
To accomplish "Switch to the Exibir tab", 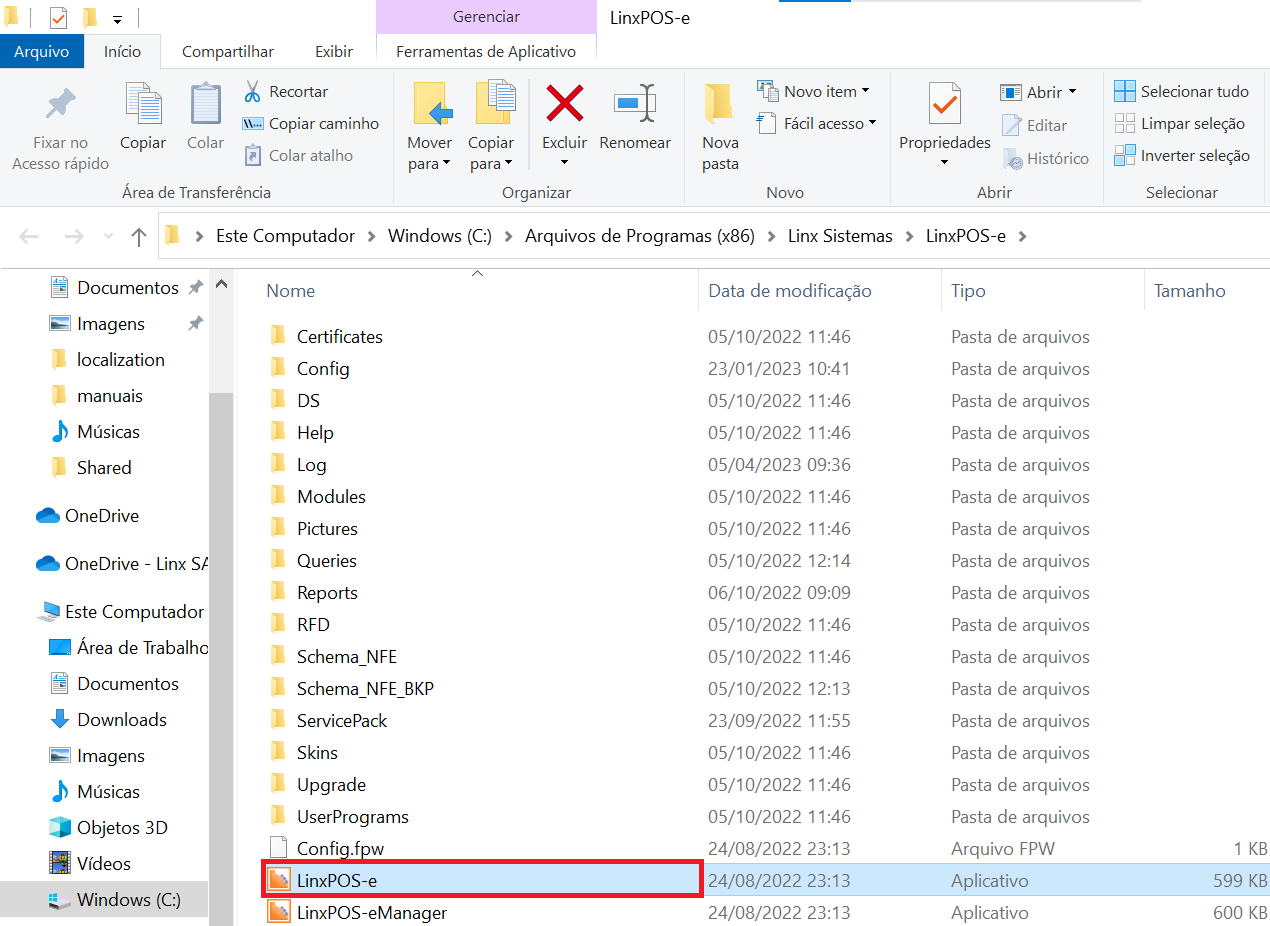I will (x=334, y=51).
